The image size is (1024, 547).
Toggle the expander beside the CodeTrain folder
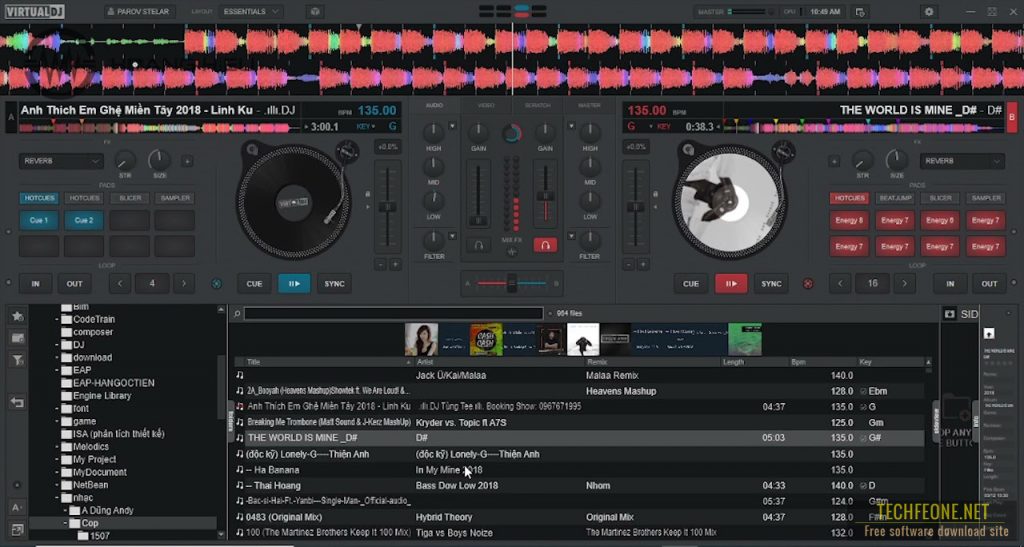click(x=57, y=320)
